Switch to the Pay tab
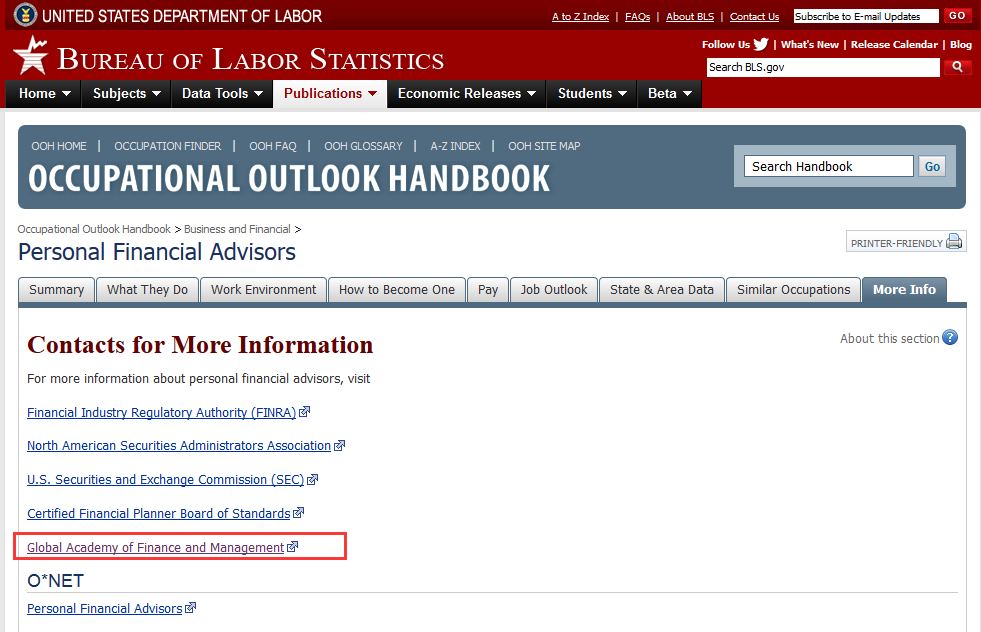The width and height of the screenshot is (981, 632). pos(488,290)
